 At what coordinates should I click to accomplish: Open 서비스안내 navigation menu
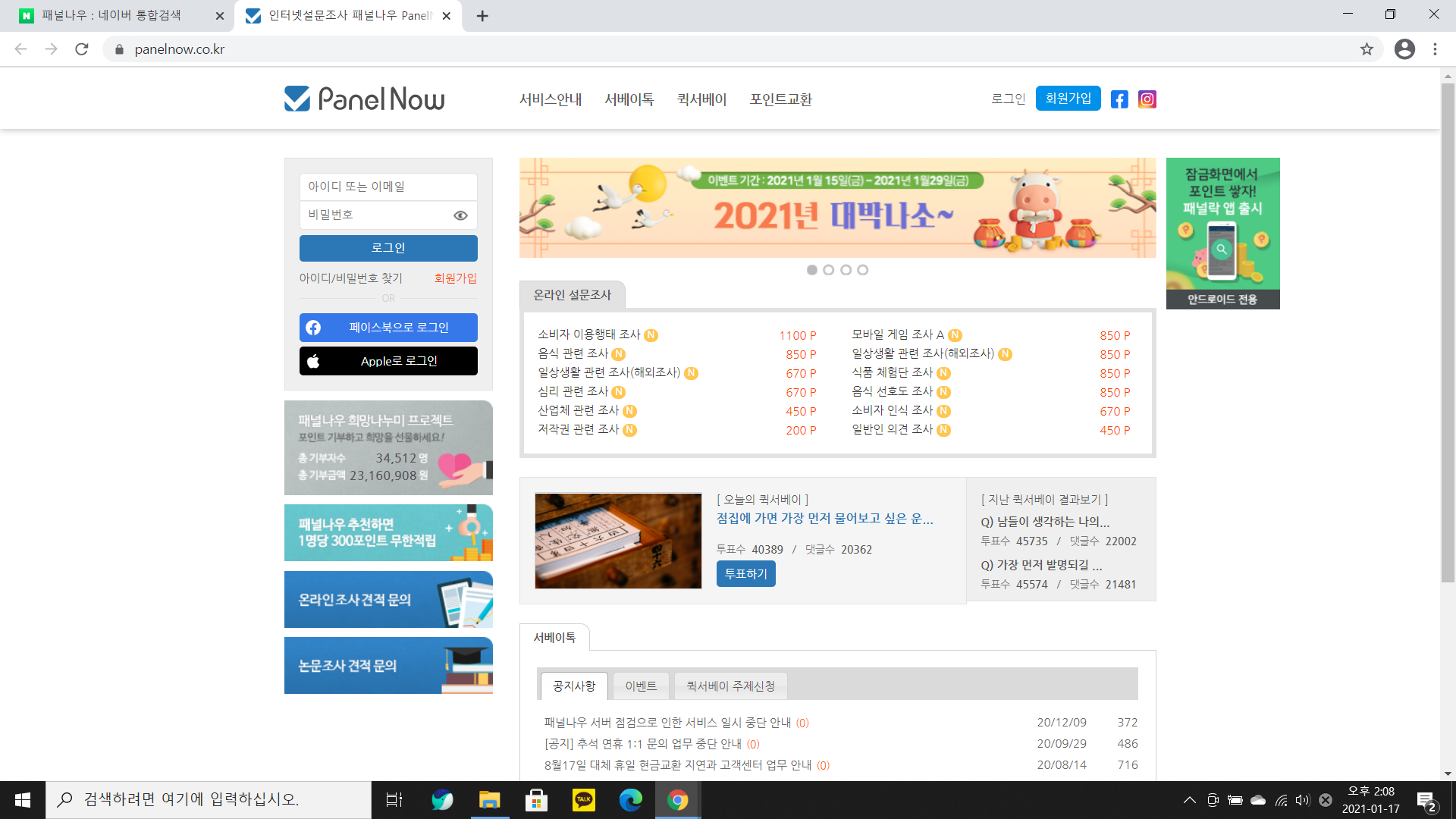click(x=551, y=99)
